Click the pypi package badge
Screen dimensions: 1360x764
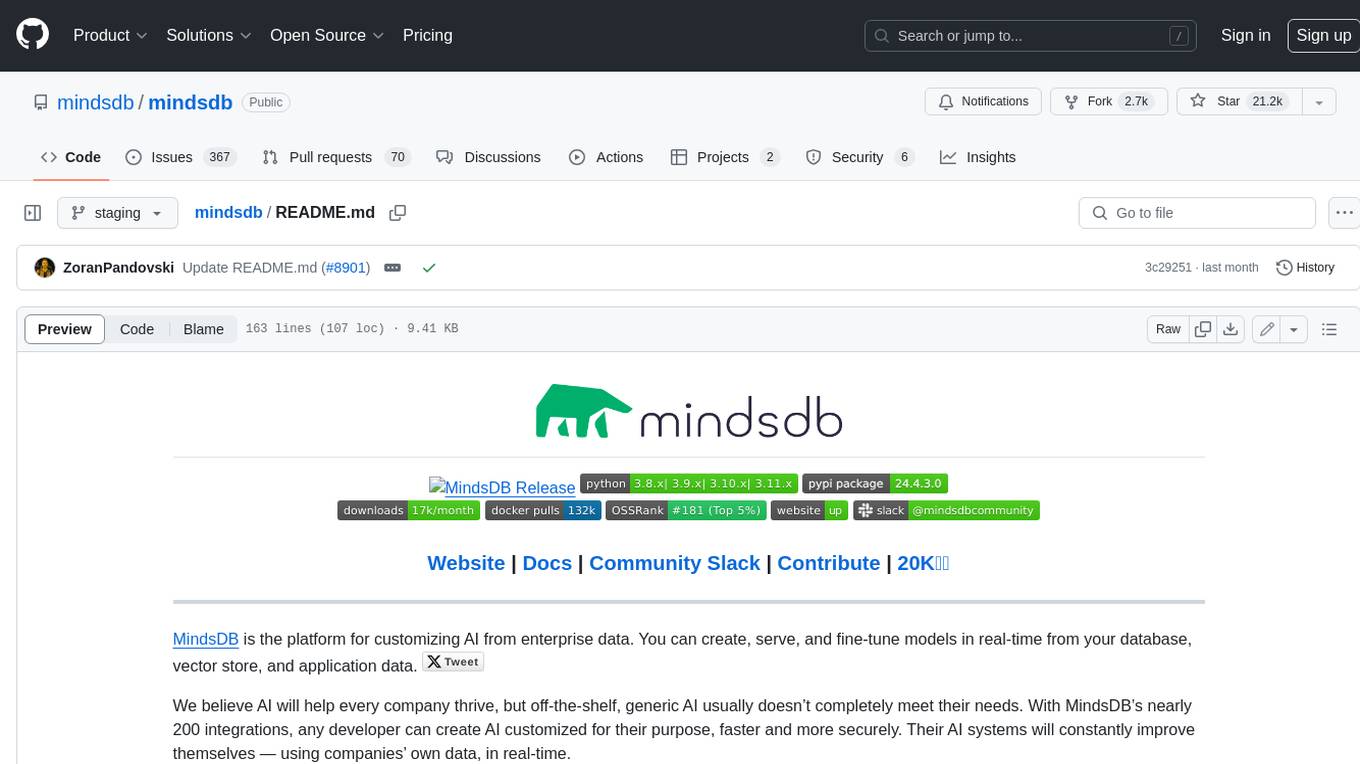coord(874,483)
